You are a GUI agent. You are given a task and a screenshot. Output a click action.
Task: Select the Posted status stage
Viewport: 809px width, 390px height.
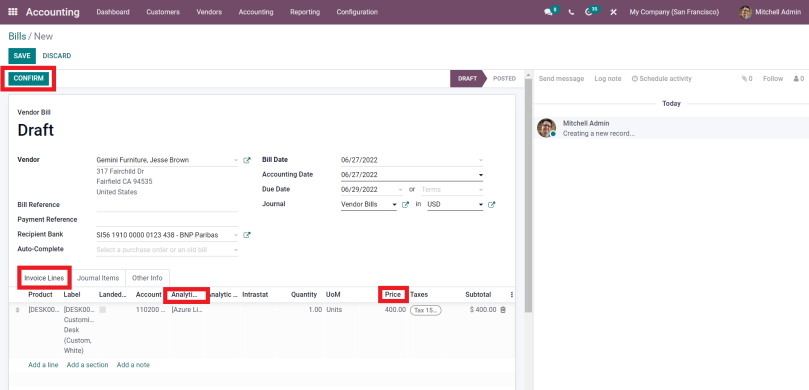[504, 79]
